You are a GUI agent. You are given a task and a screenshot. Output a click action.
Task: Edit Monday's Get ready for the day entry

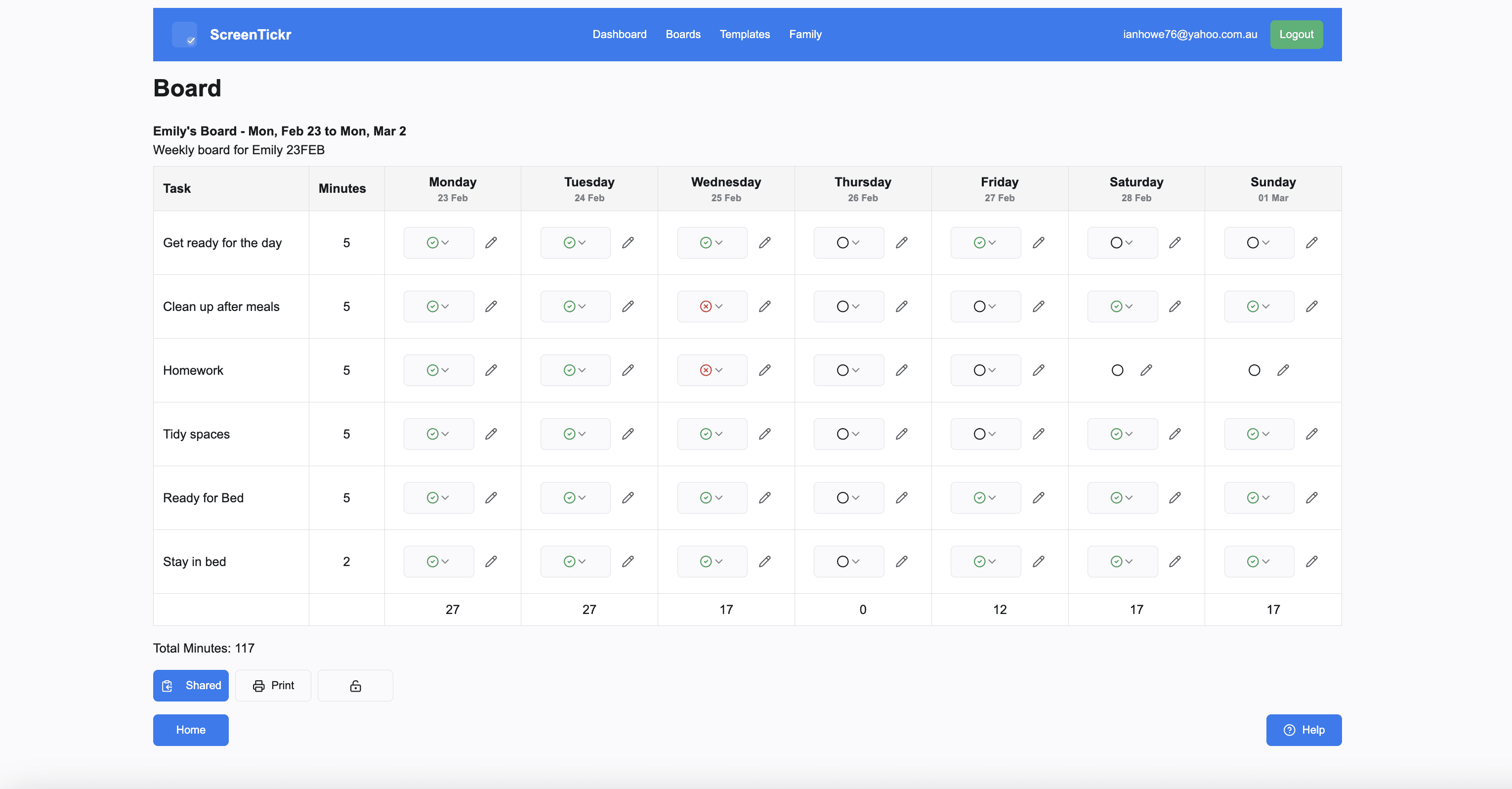[x=491, y=242]
